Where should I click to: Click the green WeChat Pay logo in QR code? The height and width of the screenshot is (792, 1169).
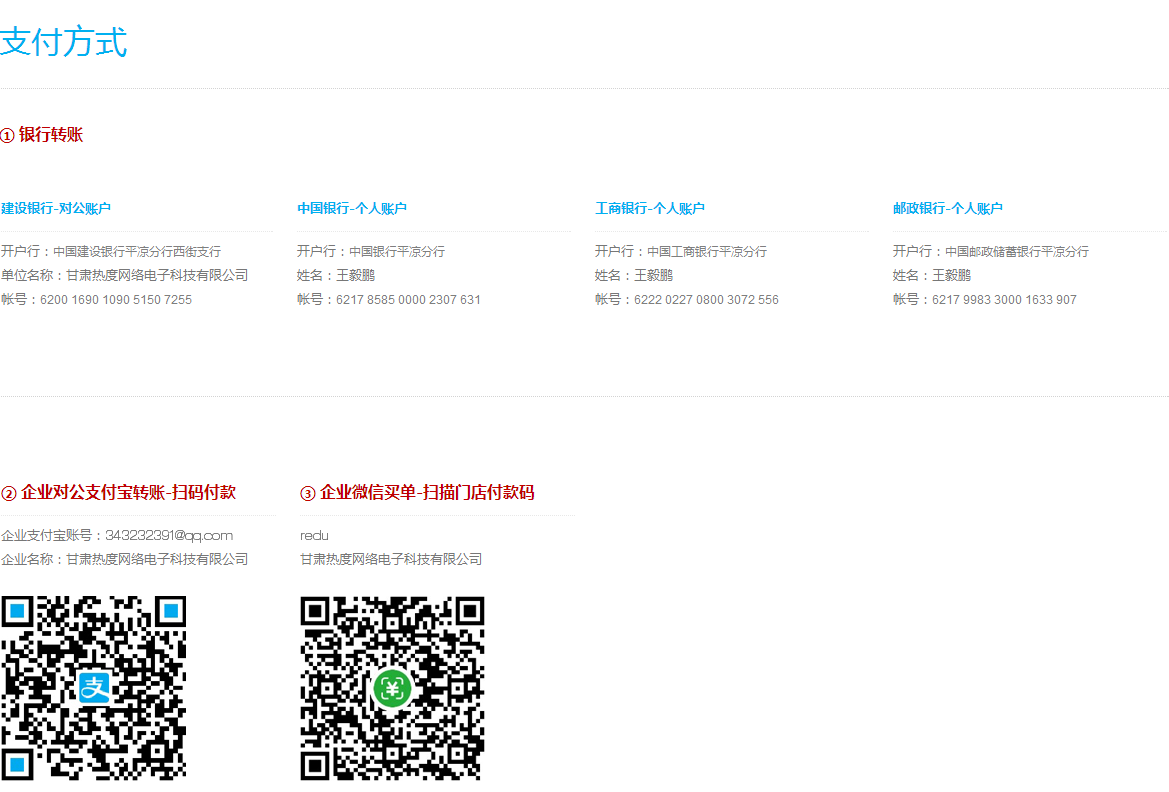pos(392,688)
